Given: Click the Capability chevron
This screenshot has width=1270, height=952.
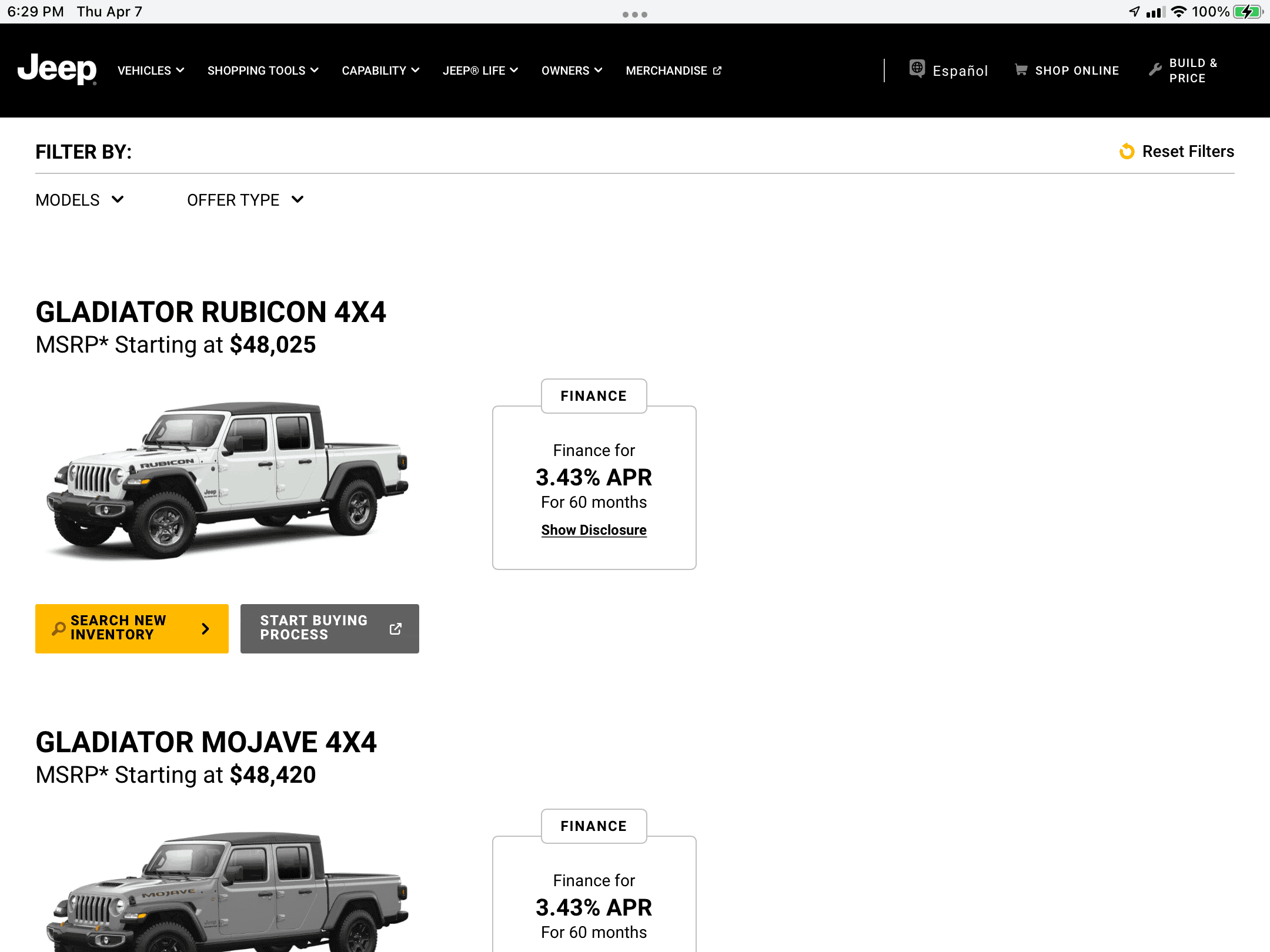Looking at the screenshot, I should tap(415, 71).
